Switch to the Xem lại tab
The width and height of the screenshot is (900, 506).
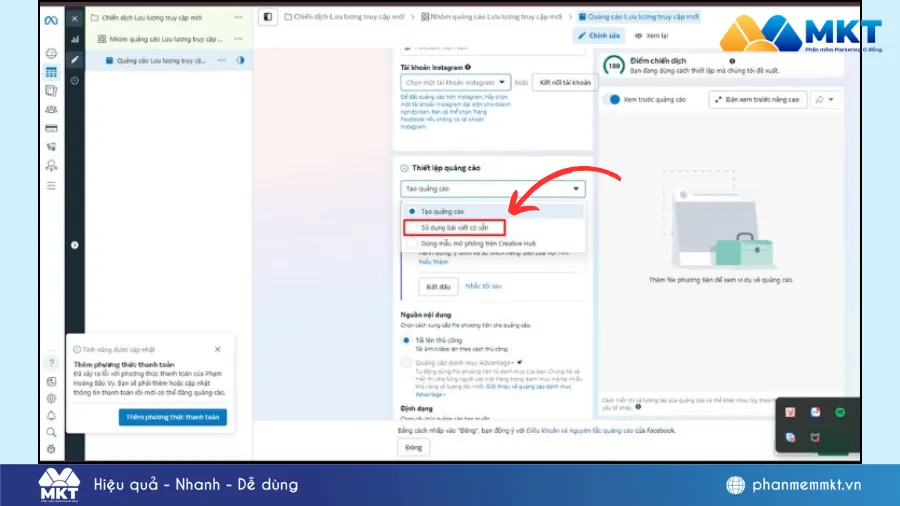[x=651, y=35]
